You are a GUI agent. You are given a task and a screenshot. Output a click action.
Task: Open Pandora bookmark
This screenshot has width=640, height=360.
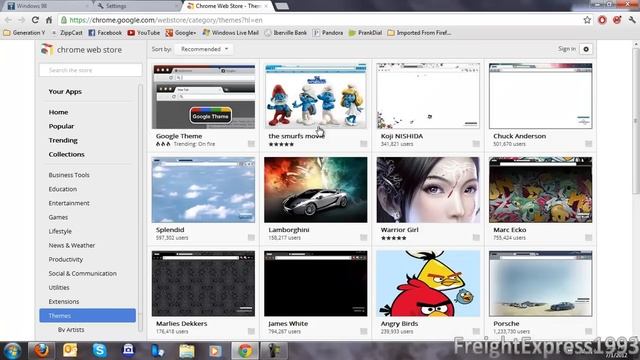[328, 33]
